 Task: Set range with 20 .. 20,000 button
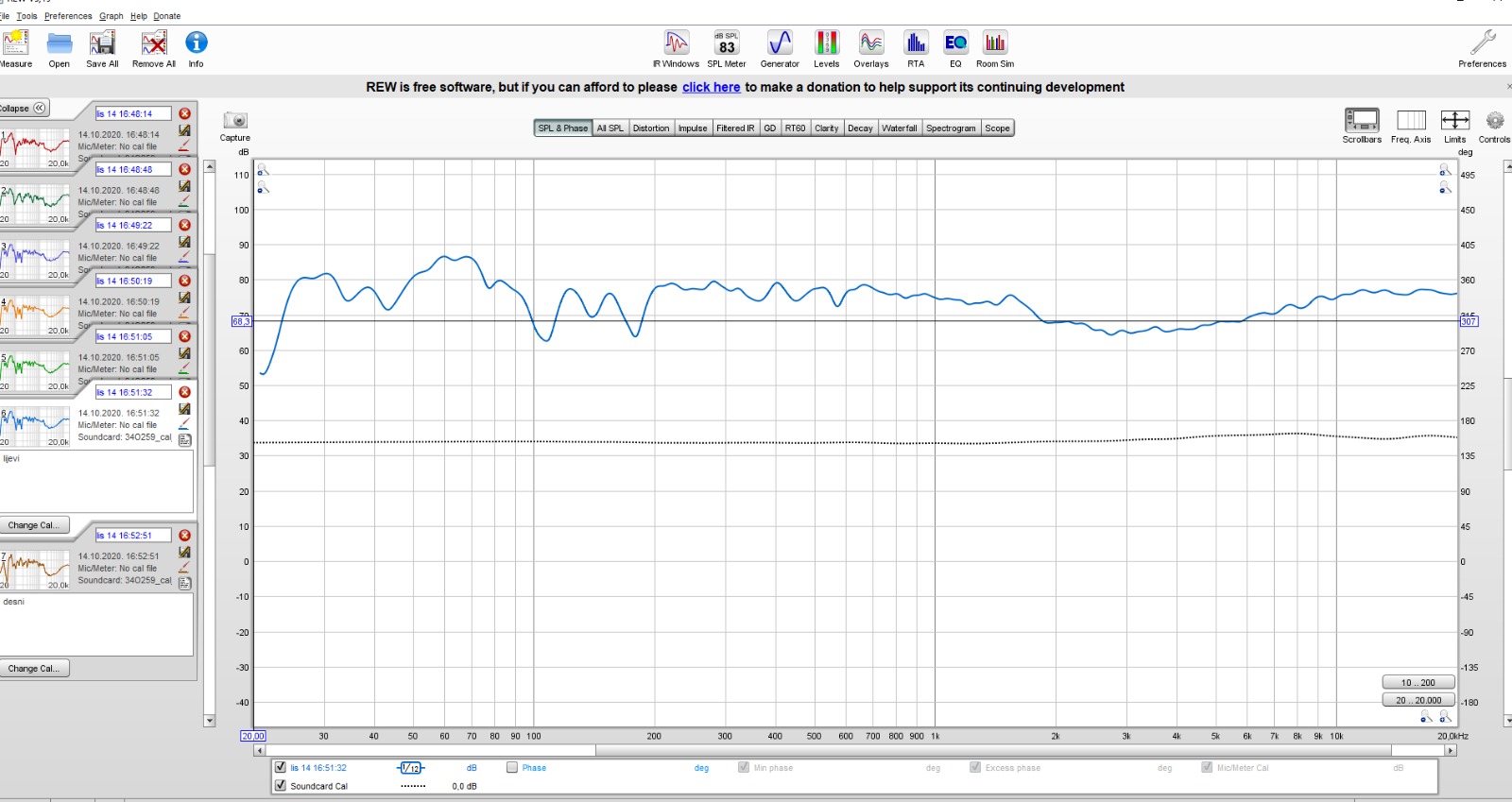coord(1417,700)
